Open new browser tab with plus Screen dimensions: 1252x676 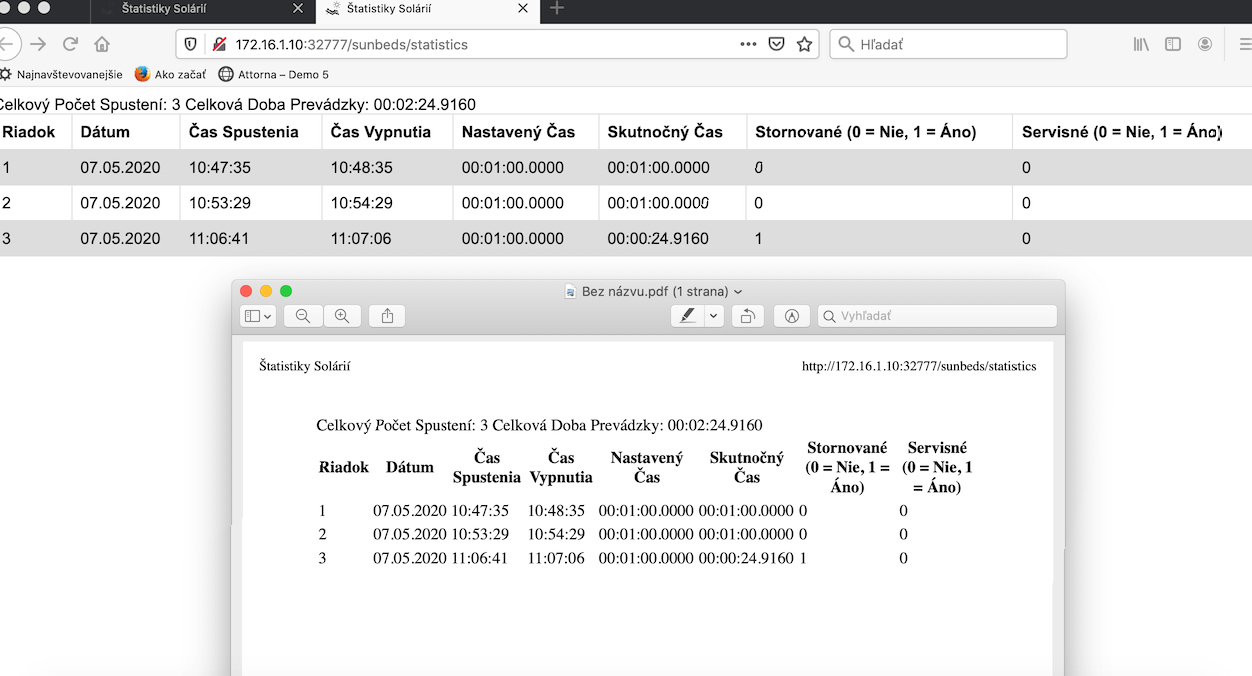pyautogui.click(x=558, y=9)
